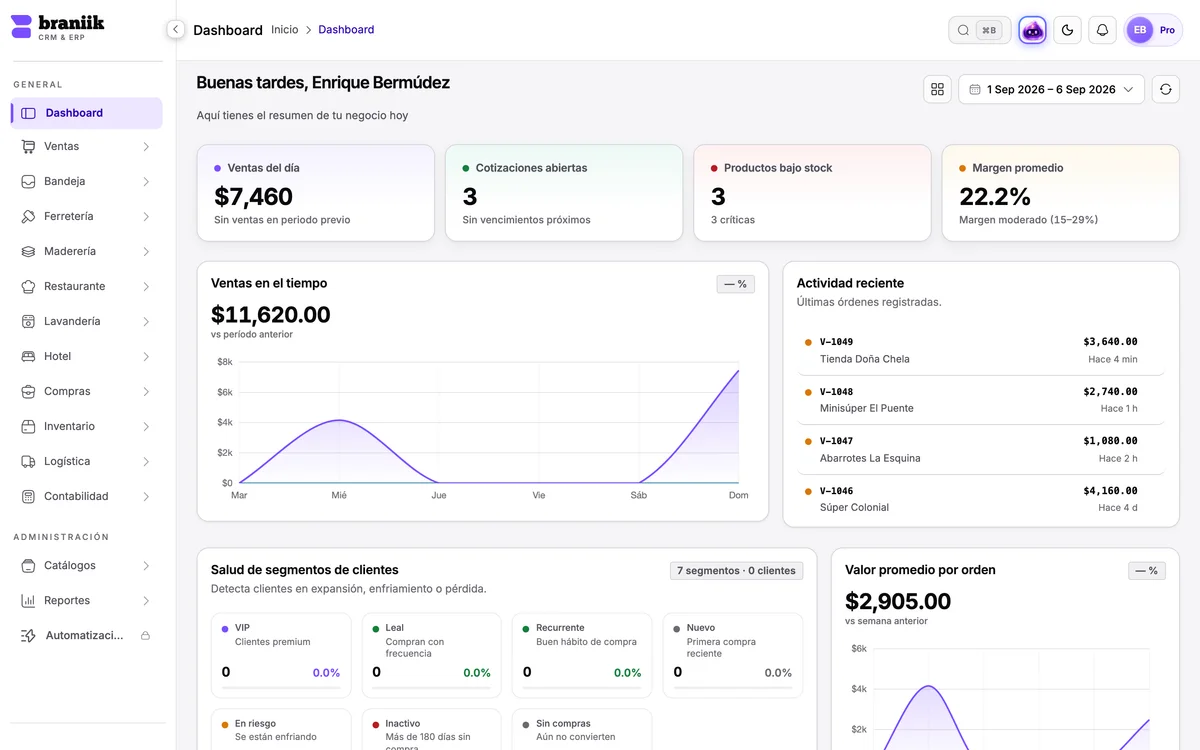The height and width of the screenshot is (750, 1200).
Task: Open order V-1049 Tienda Doña Chela
Action: click(981, 350)
